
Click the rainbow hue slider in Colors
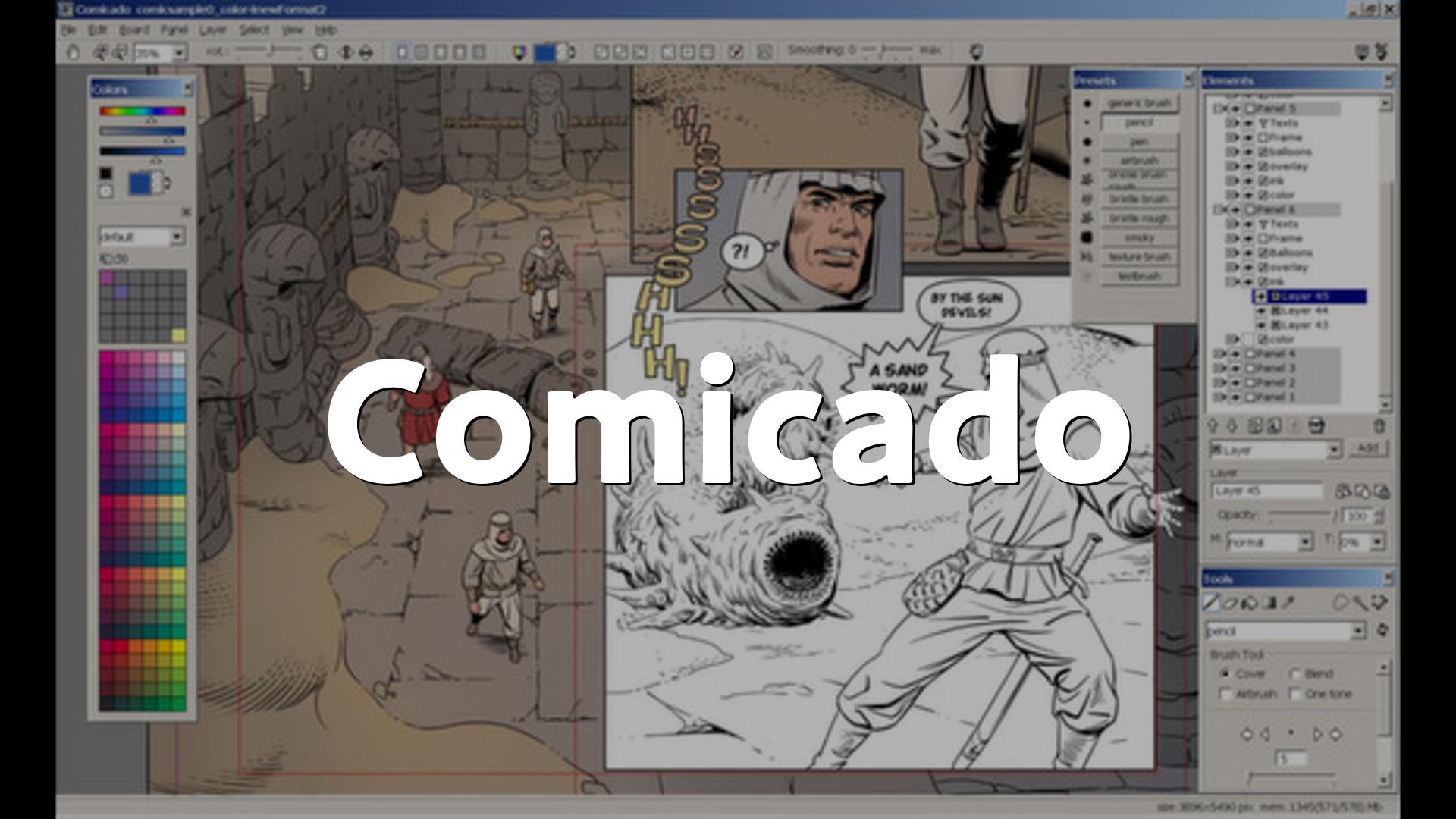(143, 111)
